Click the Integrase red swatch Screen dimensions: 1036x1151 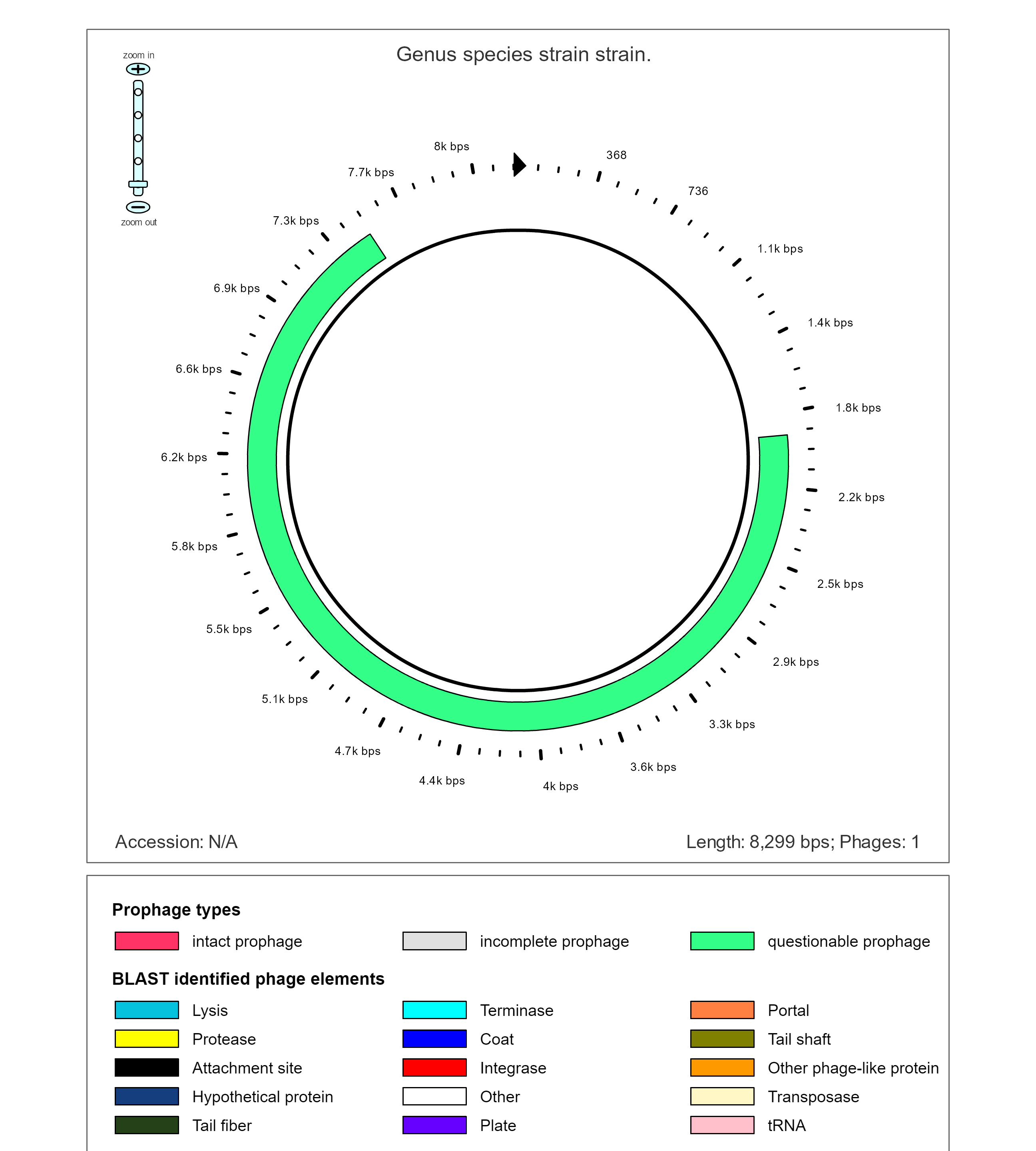tap(434, 1067)
